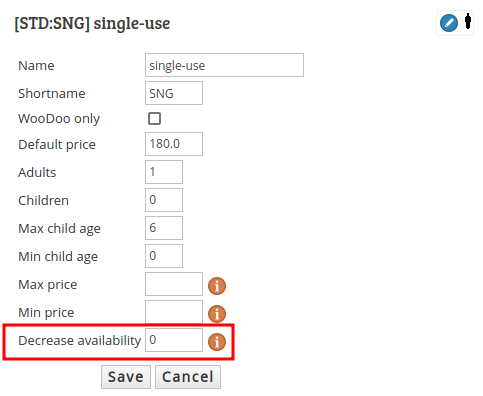Click the [STD:SNG] single-use heading

92,23
